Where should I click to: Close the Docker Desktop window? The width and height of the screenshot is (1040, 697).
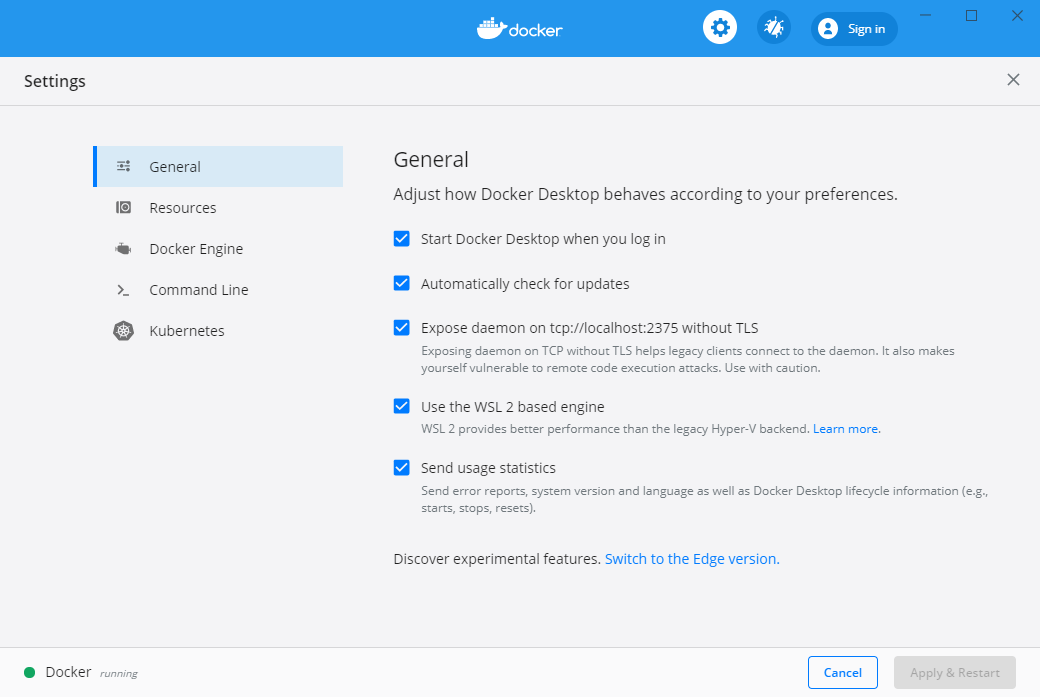pyautogui.click(x=1017, y=15)
